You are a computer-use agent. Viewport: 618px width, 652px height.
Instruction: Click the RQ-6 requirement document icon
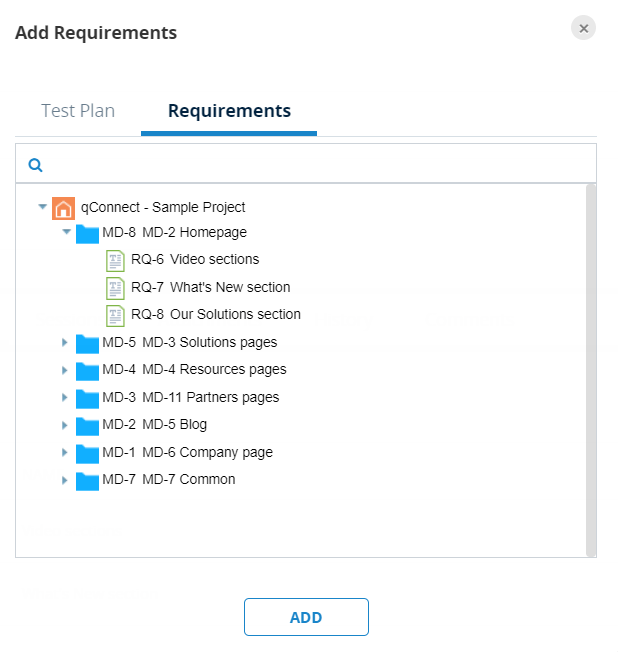pos(116,260)
